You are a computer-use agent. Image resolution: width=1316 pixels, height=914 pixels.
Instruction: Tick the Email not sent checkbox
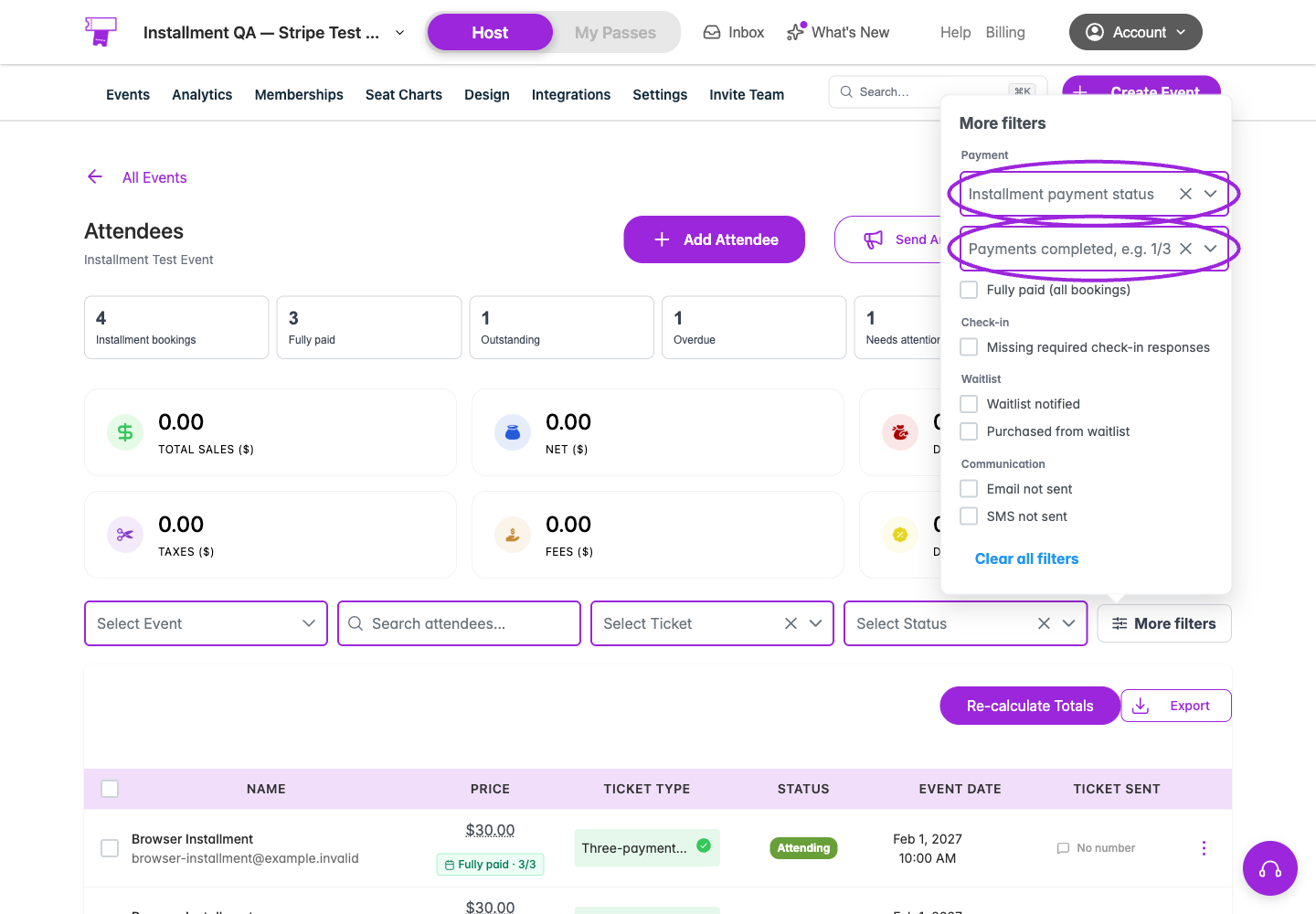[969, 489]
